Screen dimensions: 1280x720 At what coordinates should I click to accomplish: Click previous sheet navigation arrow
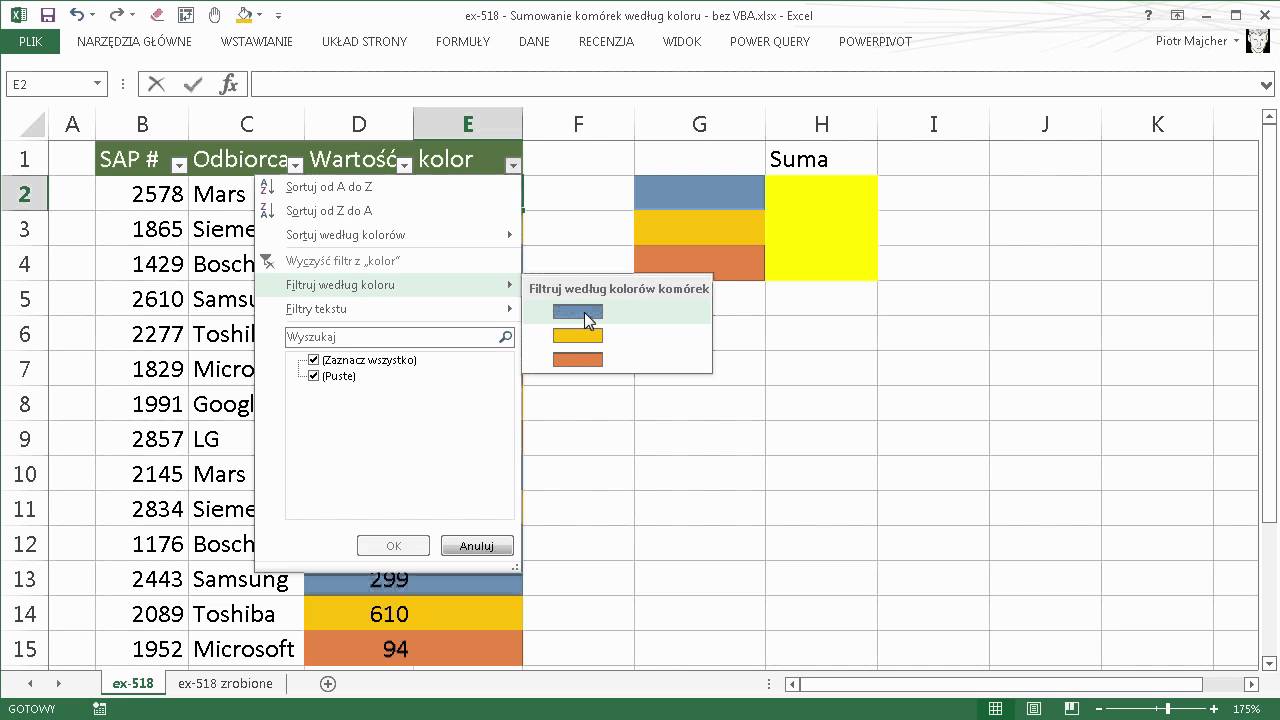coord(30,684)
